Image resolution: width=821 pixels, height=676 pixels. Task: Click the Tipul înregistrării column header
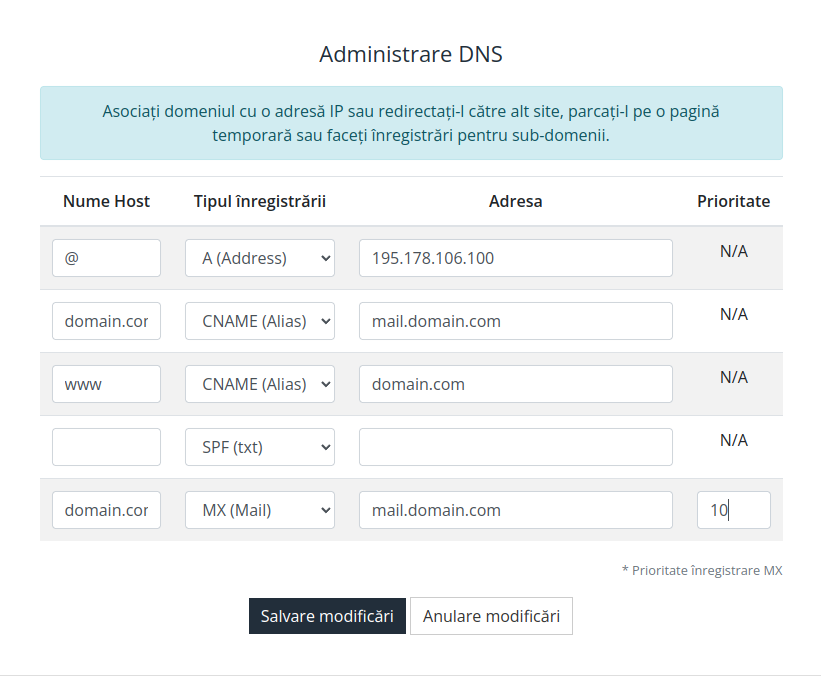(260, 201)
